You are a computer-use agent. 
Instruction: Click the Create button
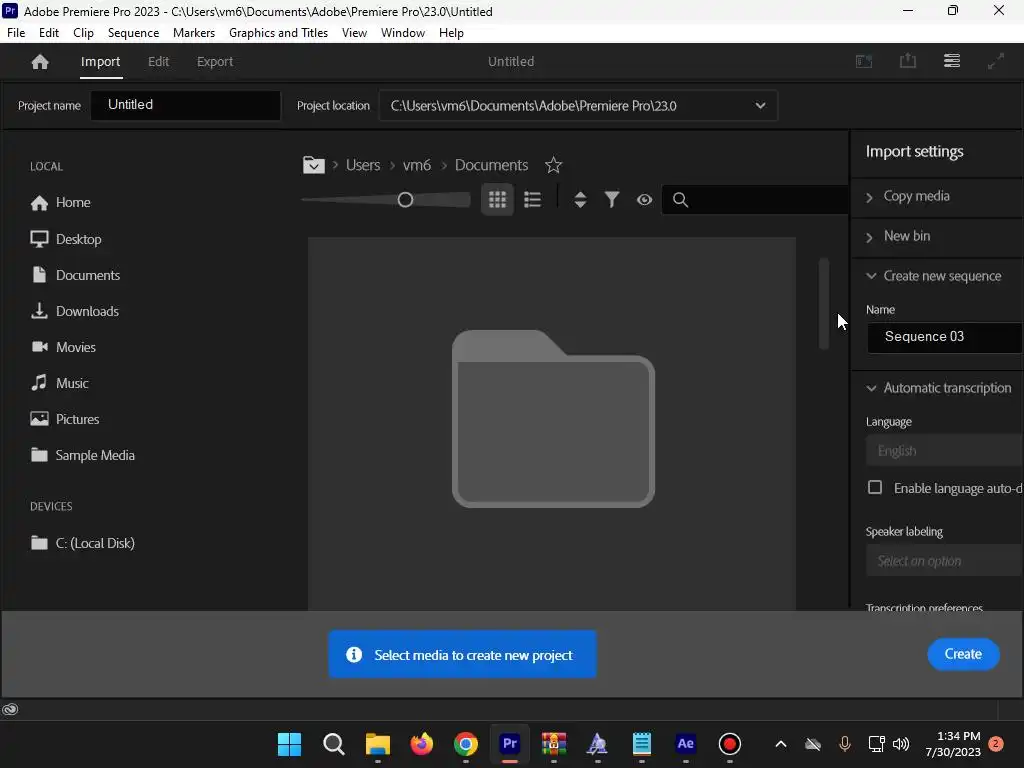click(x=963, y=654)
